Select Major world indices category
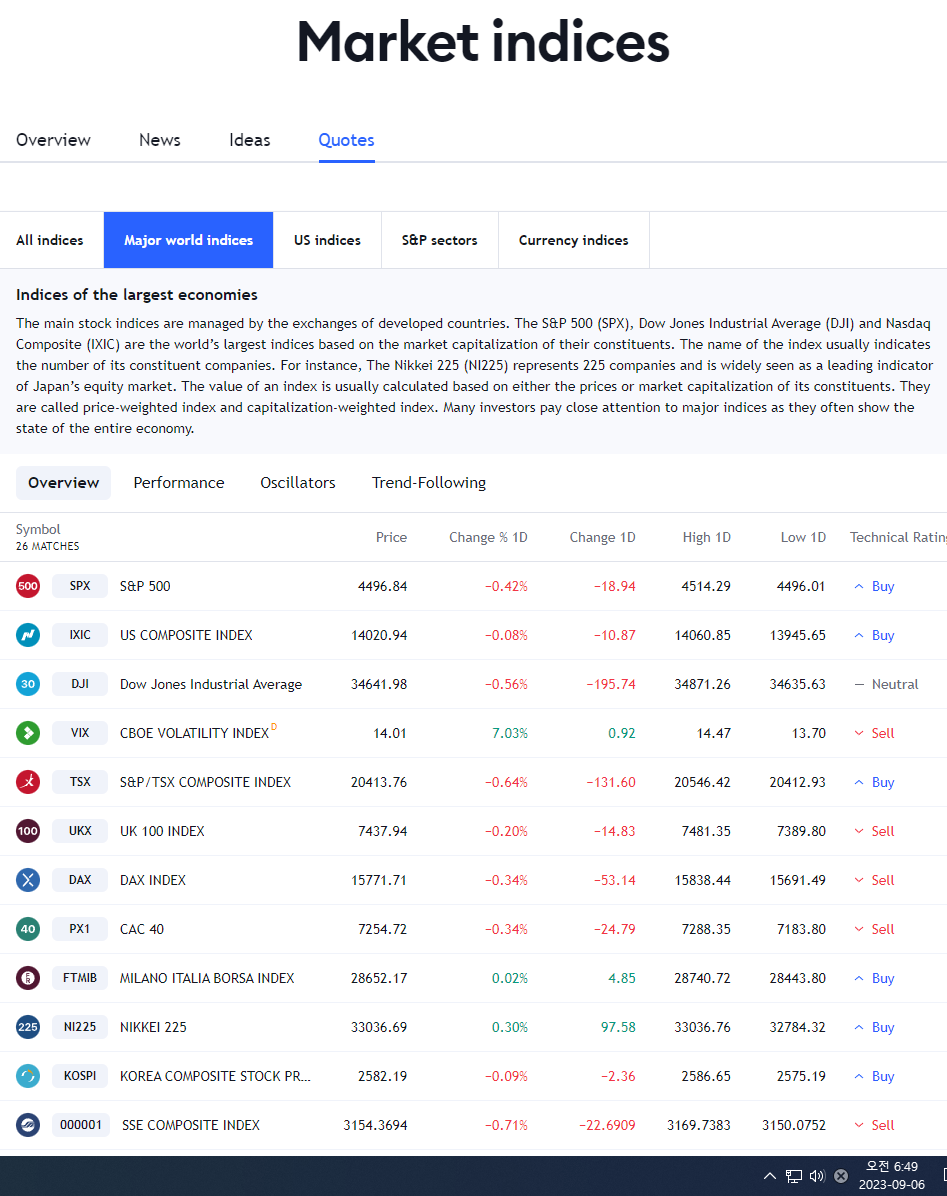947x1196 pixels. 188,240
